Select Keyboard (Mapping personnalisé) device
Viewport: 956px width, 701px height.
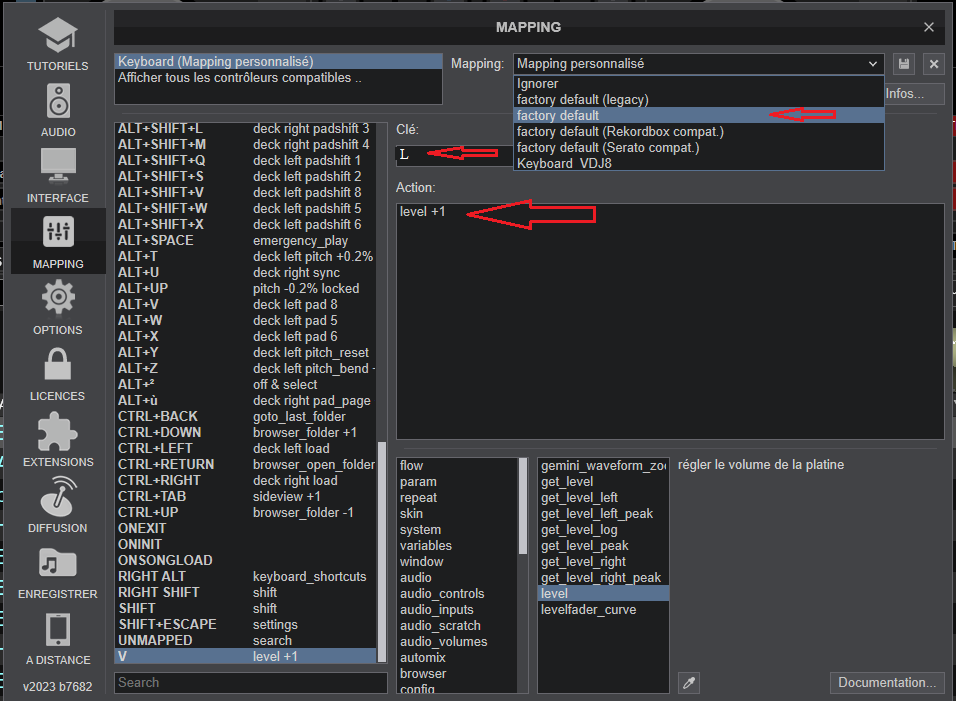click(x=278, y=62)
